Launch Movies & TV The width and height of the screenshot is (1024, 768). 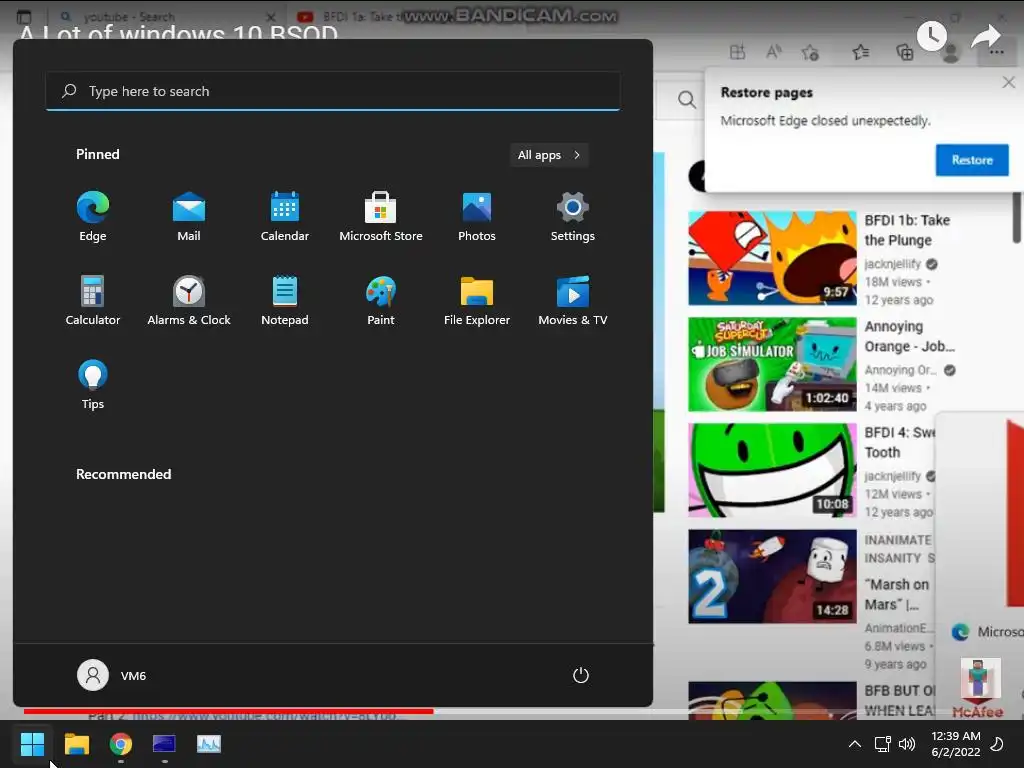(573, 300)
